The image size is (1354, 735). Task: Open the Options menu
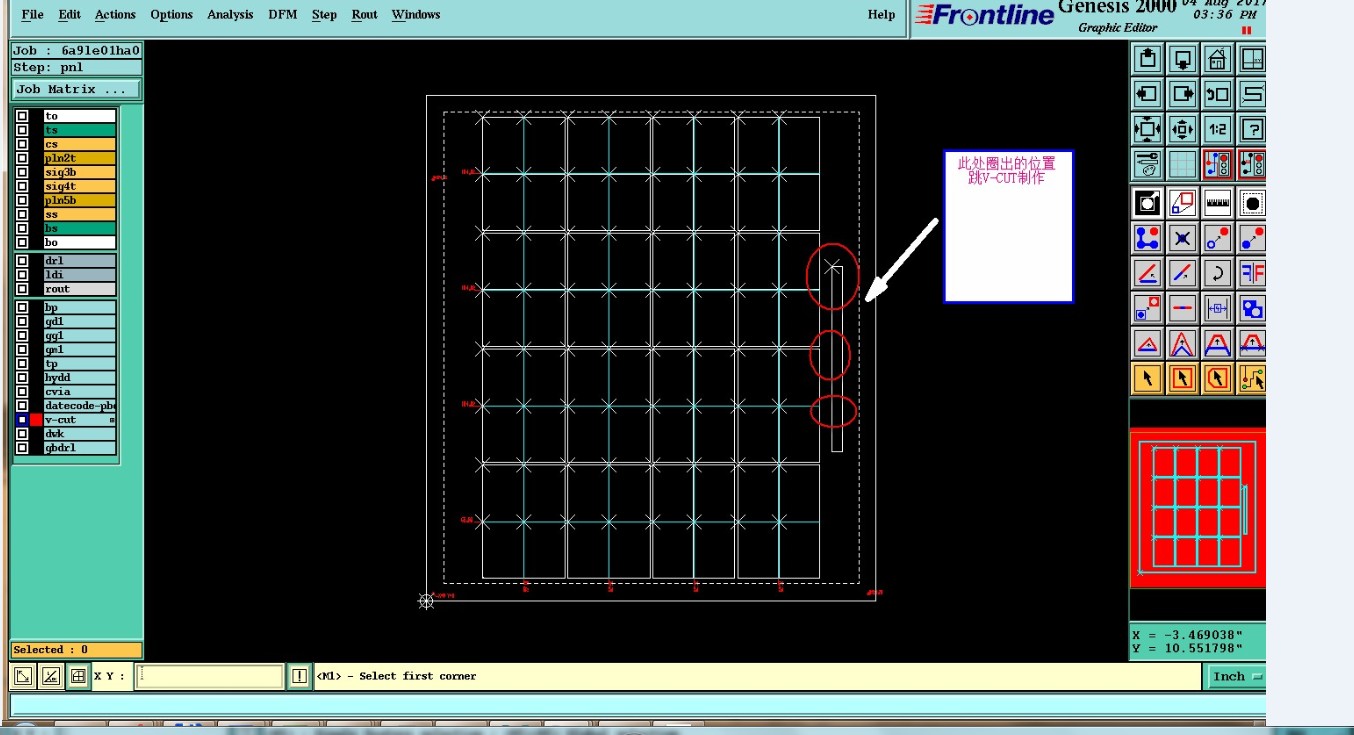pos(172,15)
